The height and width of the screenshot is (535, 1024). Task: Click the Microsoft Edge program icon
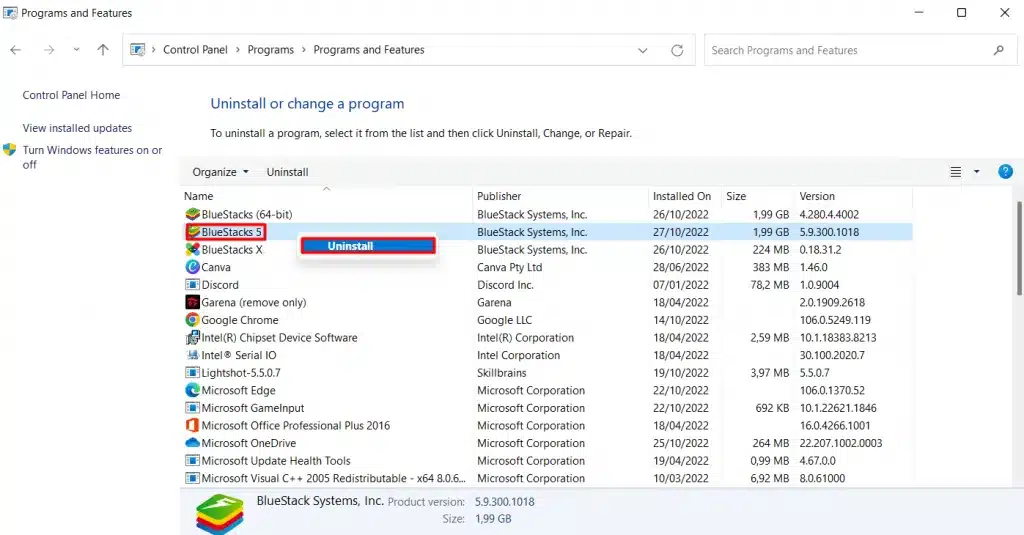192,391
